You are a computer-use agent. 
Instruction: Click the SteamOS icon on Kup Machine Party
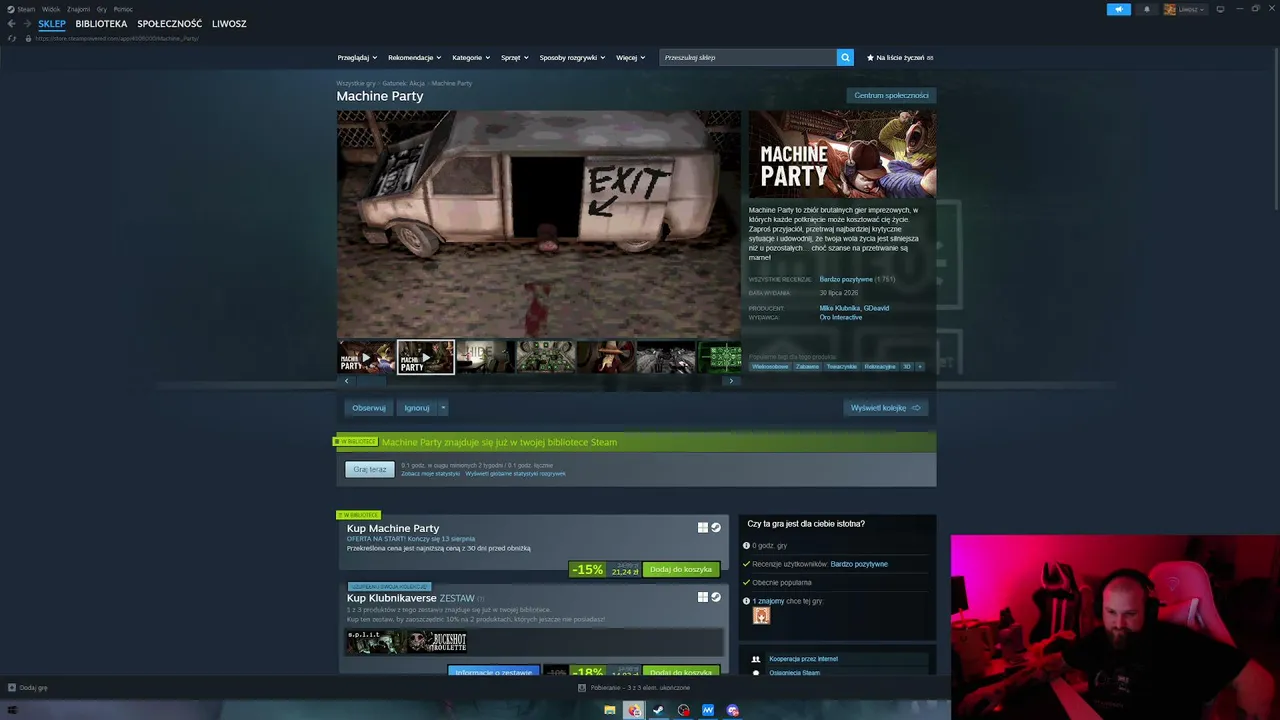(715, 528)
